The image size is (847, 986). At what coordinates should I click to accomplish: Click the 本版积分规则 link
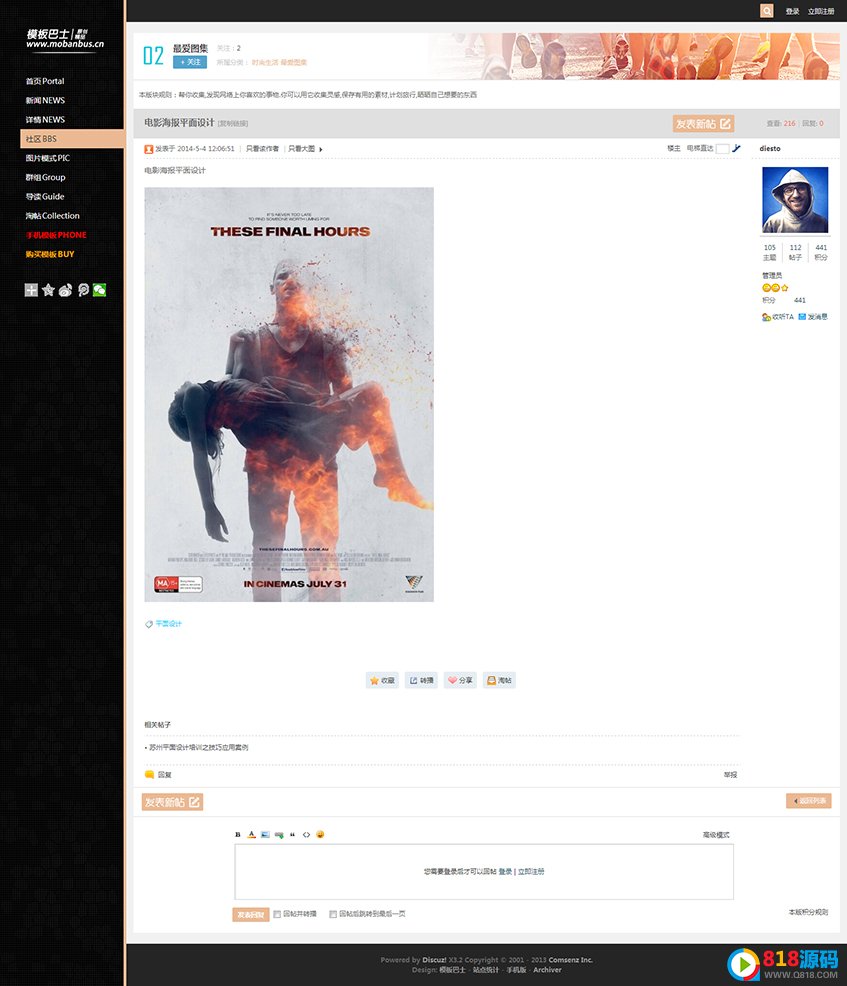[809, 912]
